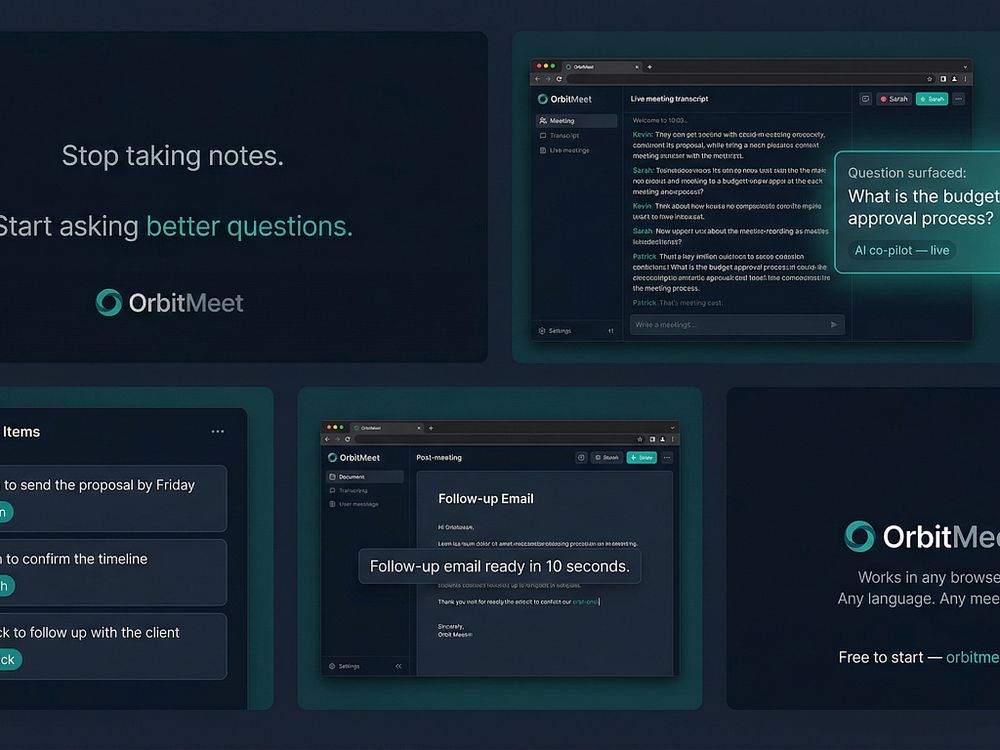Click the confirm the timeline item
Viewport: 1000px width, 750px height.
click(112, 572)
